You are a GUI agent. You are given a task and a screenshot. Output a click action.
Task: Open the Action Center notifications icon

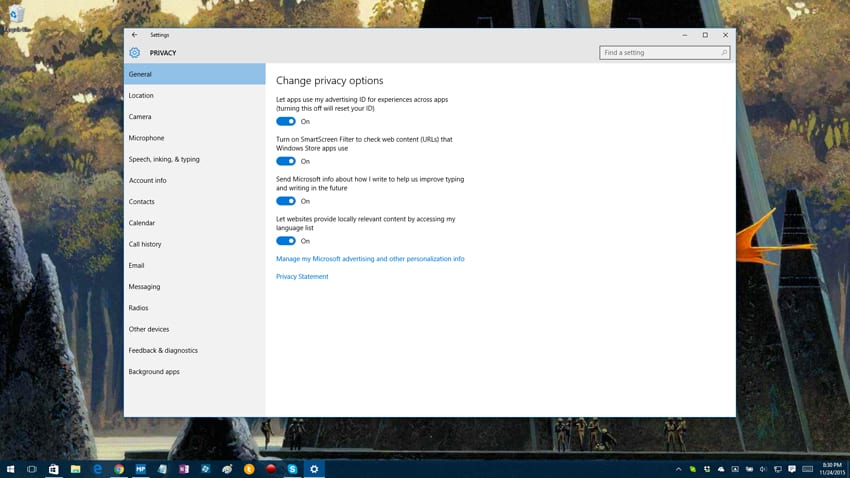point(792,469)
